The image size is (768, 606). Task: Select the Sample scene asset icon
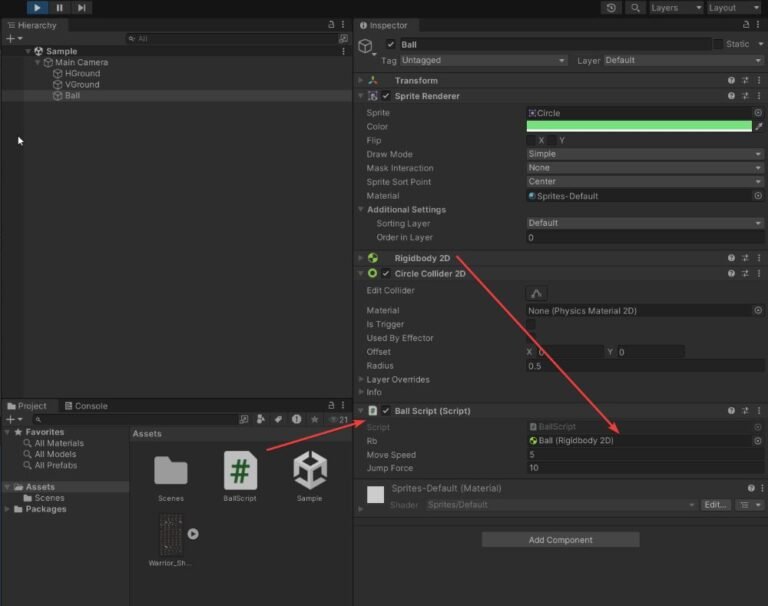(309, 470)
